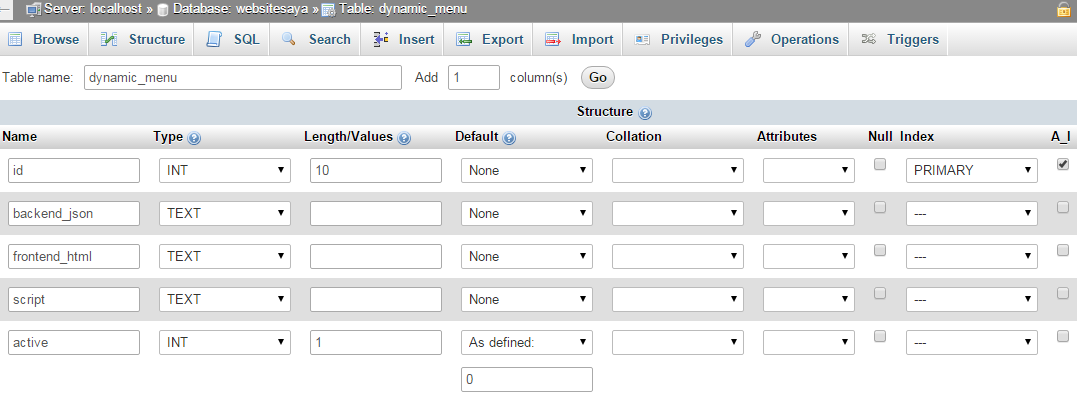Open Default dropdown for id column
The width and height of the screenshot is (1077, 397).
[527, 170]
